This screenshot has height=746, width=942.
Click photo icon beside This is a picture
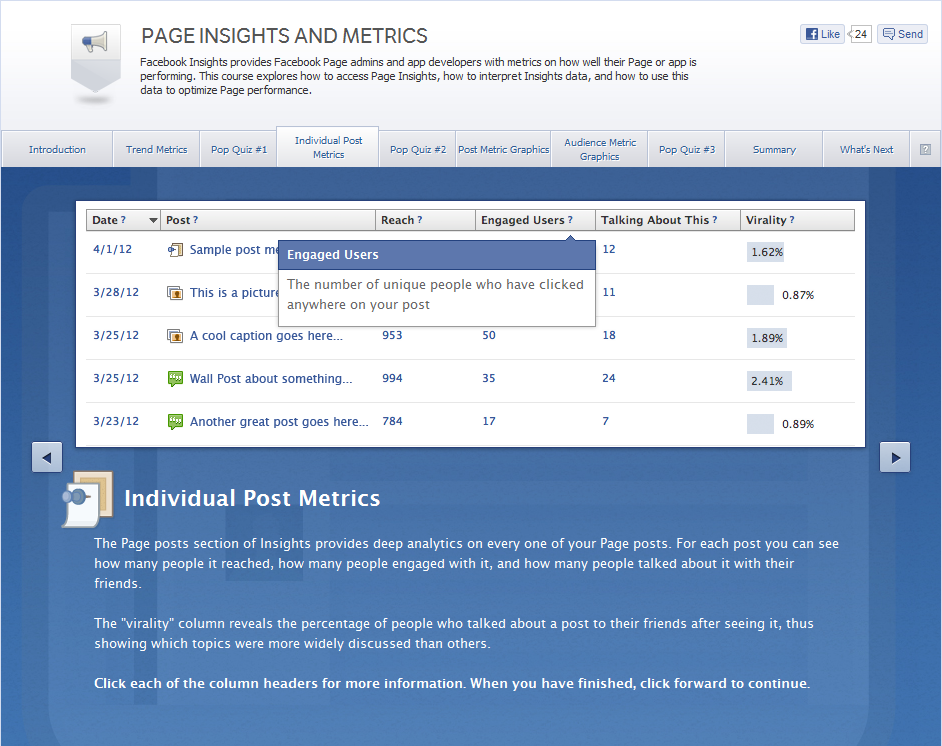[175, 293]
